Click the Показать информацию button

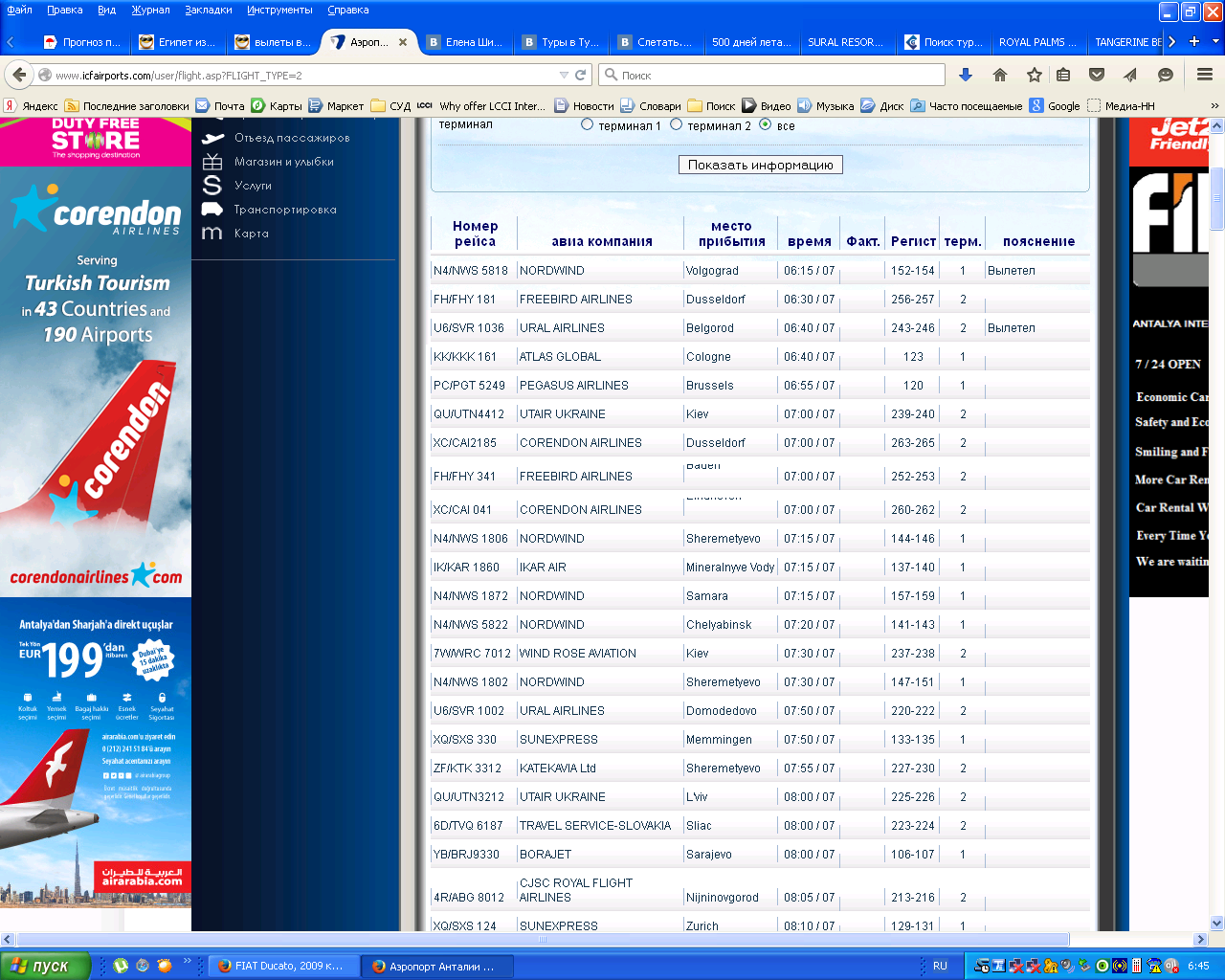tap(761, 165)
